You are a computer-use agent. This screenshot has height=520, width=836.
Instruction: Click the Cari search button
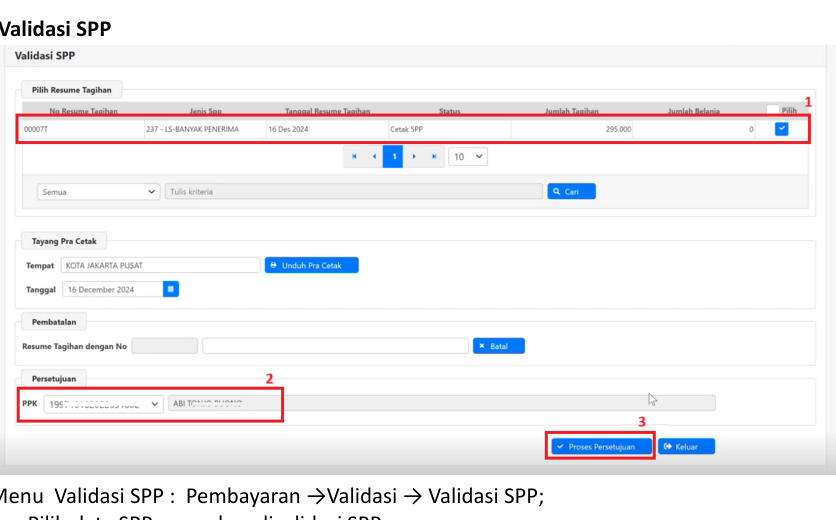[x=571, y=191]
